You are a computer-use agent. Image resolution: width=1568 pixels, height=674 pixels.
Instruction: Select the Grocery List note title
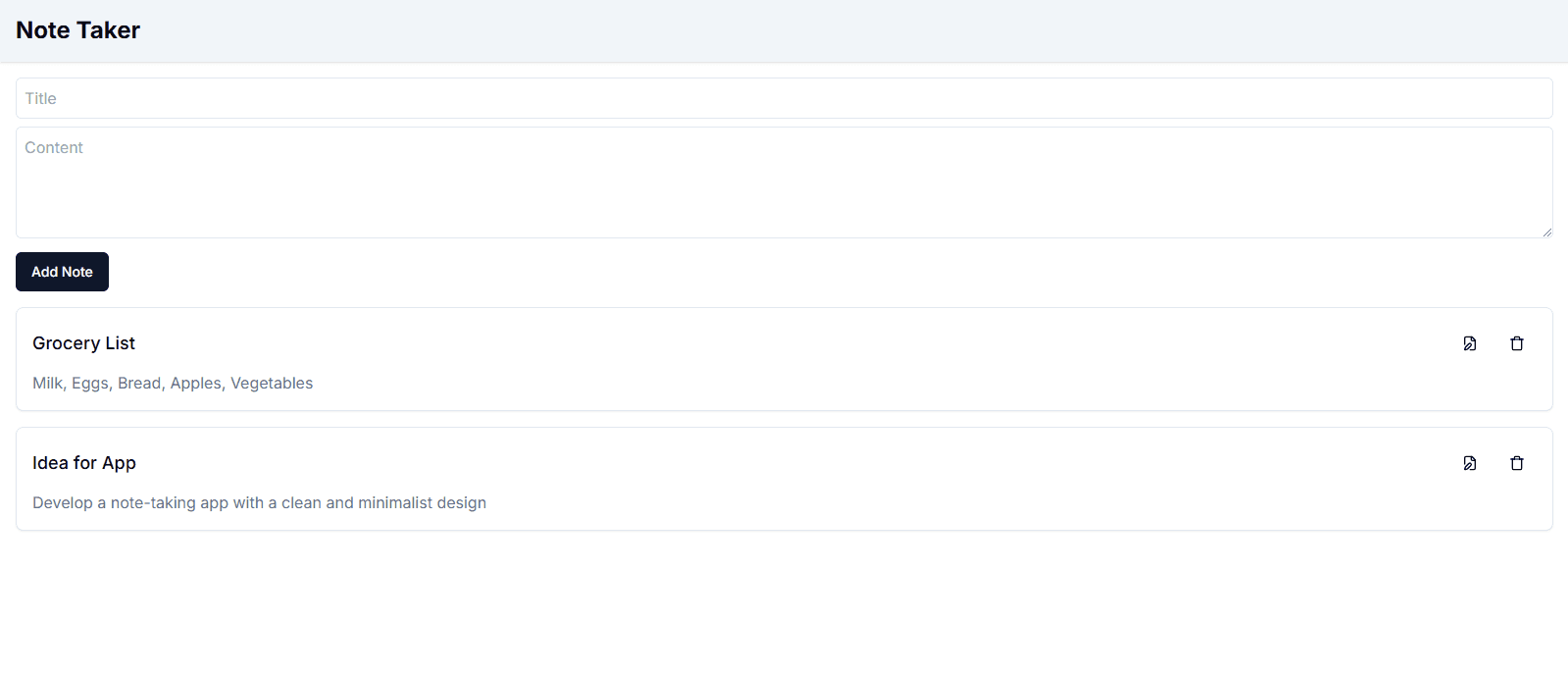(83, 343)
